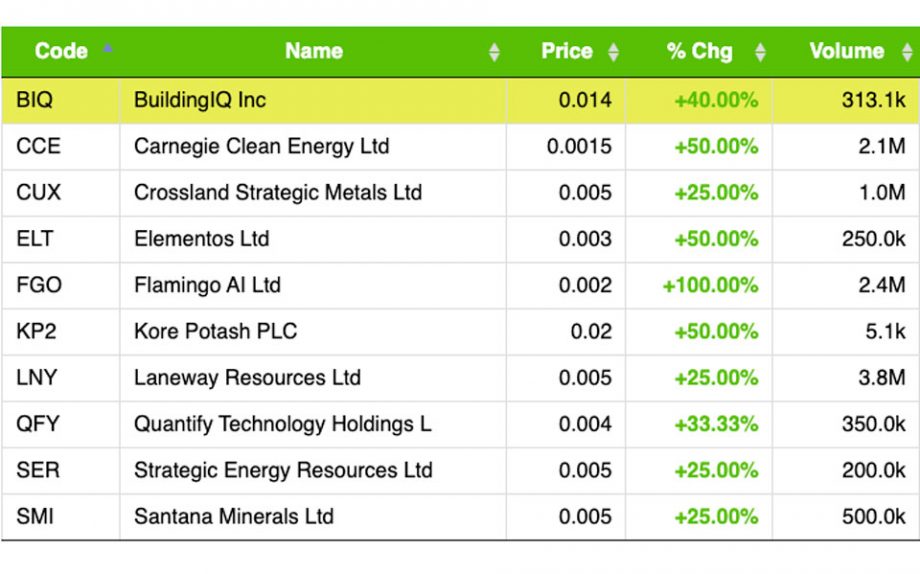Select the Price column header
Screen dimensions: 920x574
click(x=567, y=51)
